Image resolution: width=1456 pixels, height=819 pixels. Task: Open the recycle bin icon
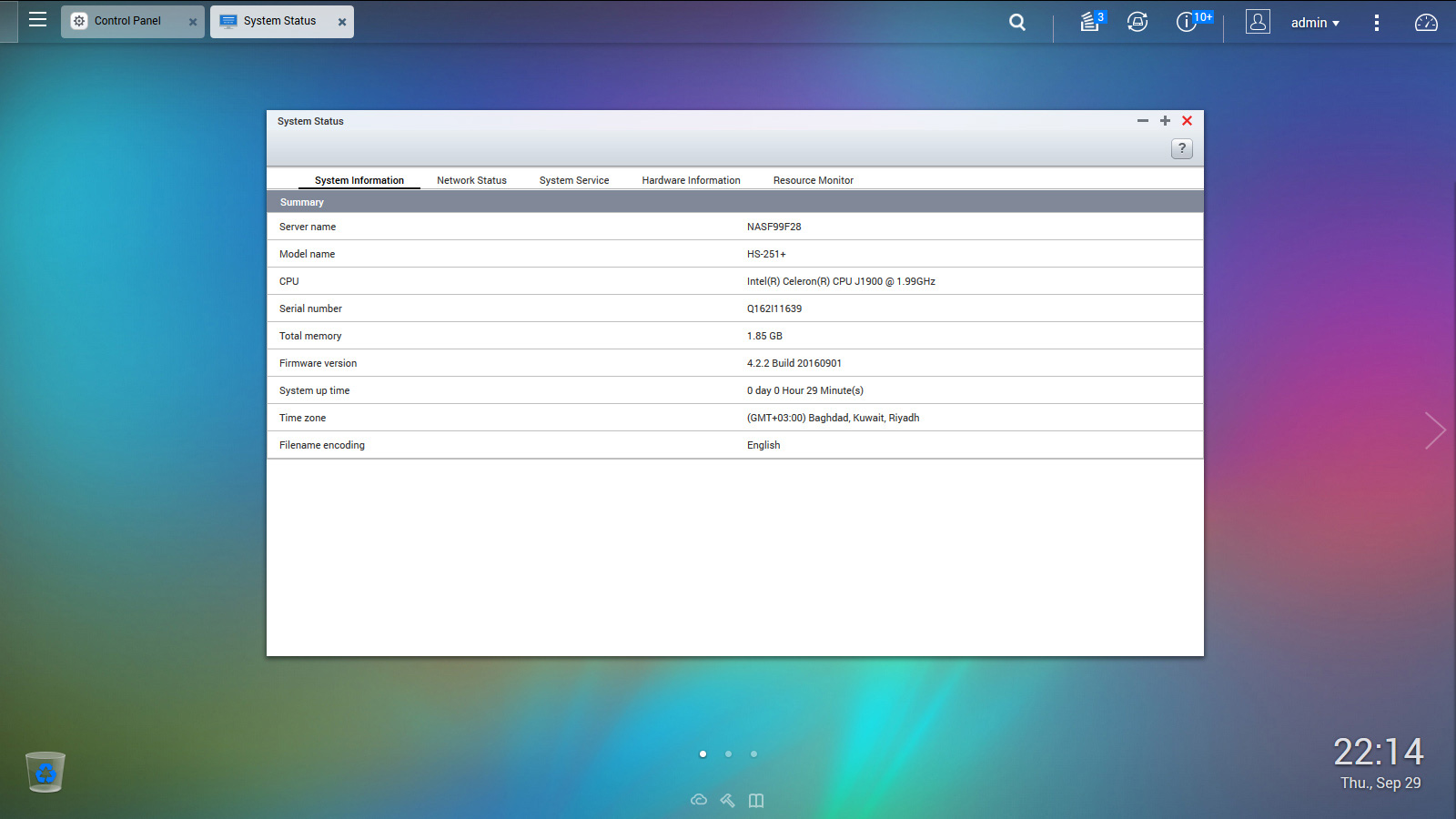(x=45, y=772)
